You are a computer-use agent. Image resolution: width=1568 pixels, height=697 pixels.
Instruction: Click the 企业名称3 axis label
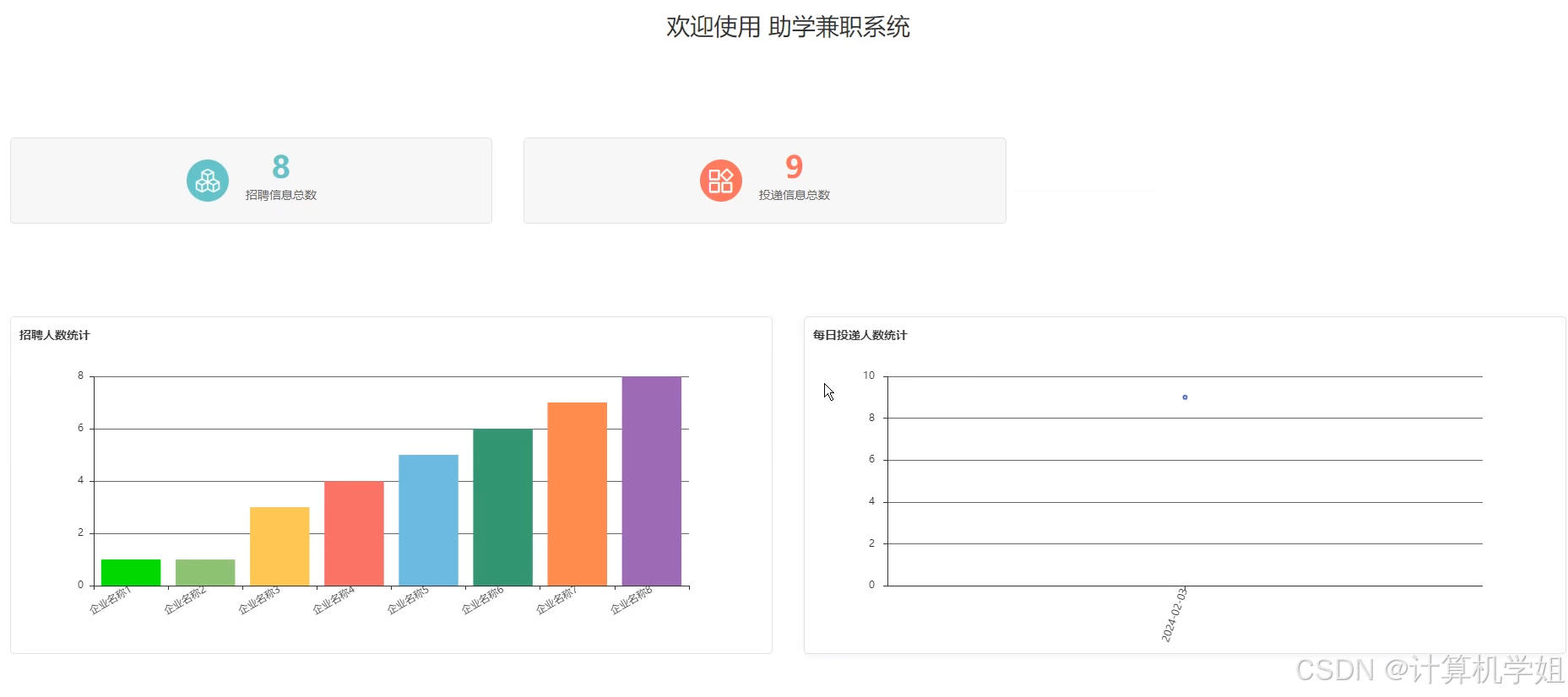point(259,601)
